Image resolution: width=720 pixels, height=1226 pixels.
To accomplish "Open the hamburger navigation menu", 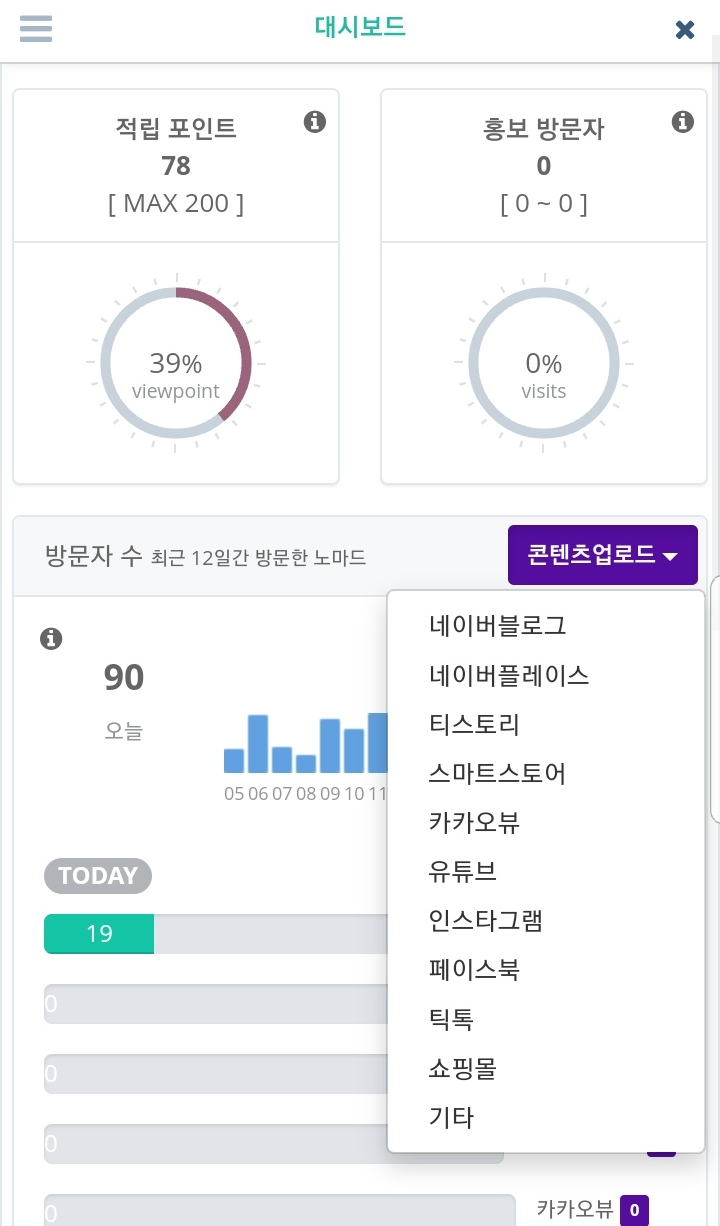I will [x=36, y=29].
